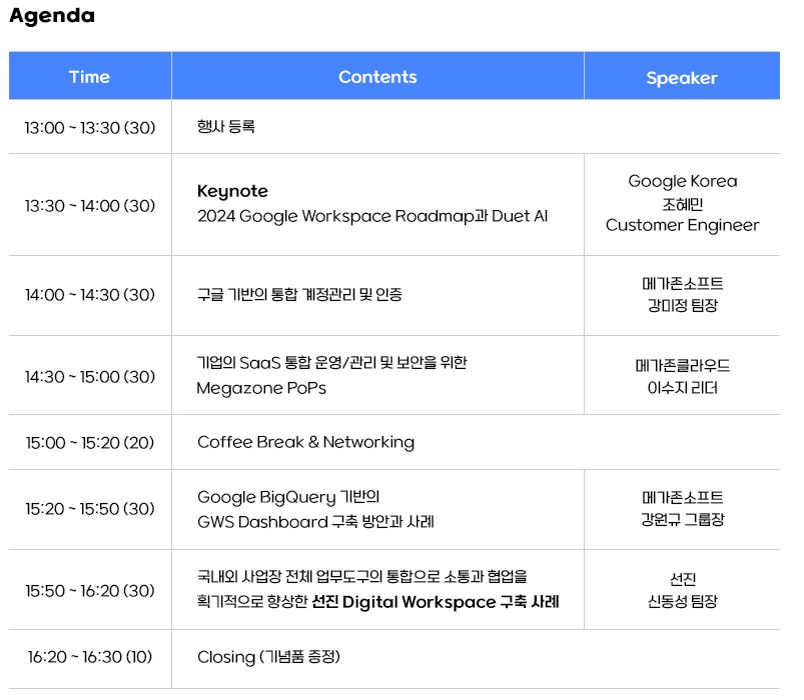Click the Speaker column header
Image resolution: width=804 pixels, height=700 pixels.
tap(681, 78)
